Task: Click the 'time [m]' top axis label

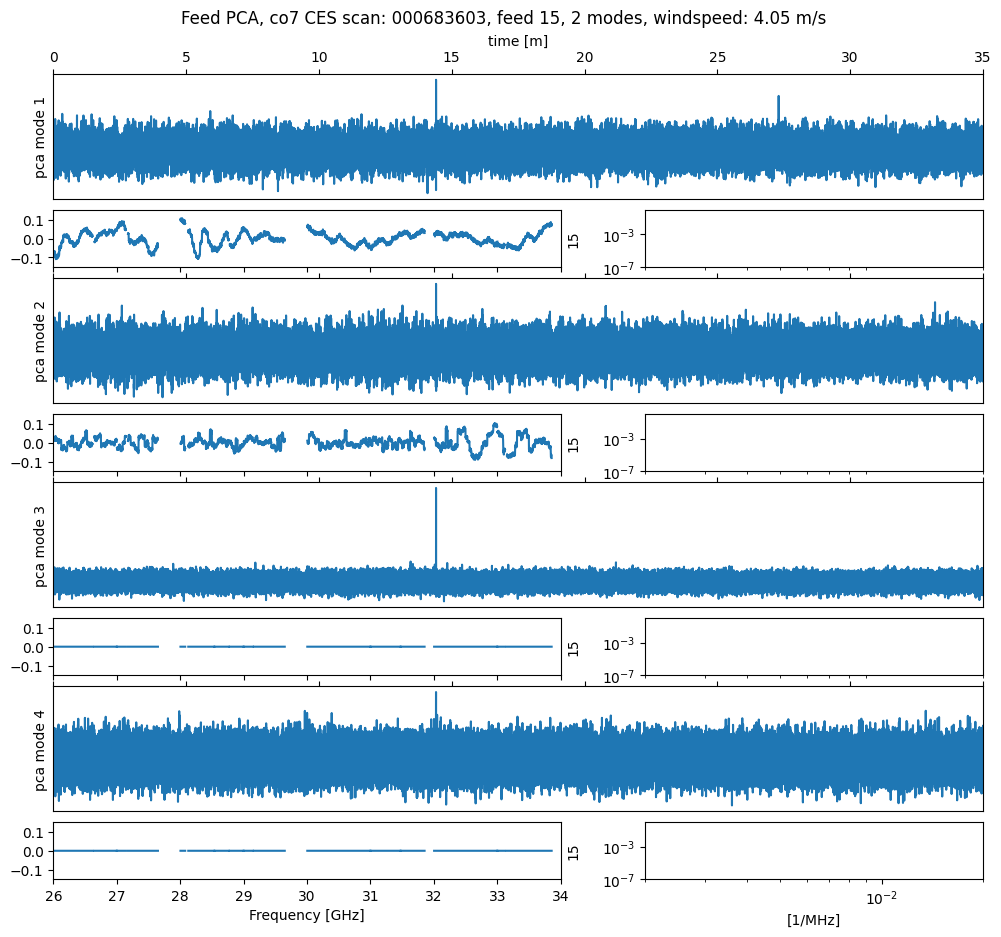Action: coord(517,40)
